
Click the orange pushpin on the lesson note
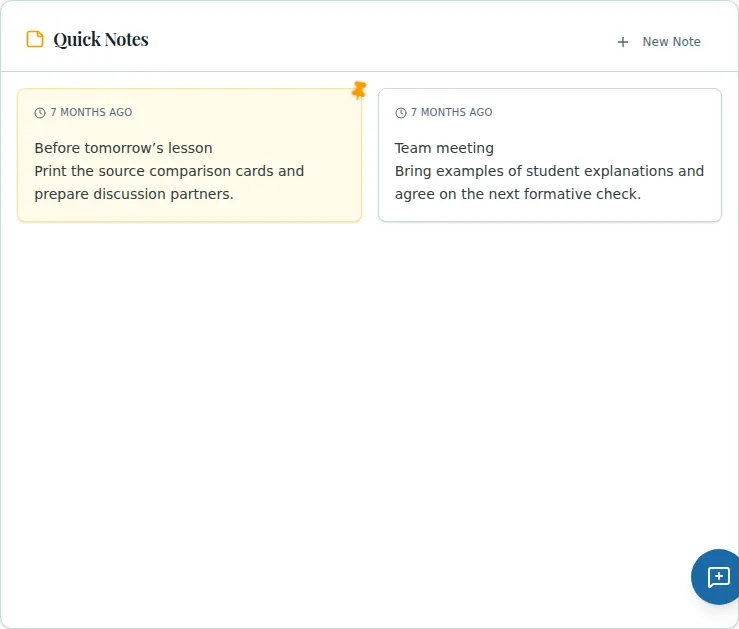(359, 90)
